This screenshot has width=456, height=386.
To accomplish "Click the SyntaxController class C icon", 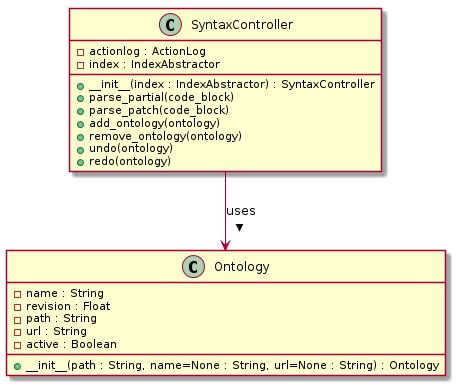I will (170, 25).
